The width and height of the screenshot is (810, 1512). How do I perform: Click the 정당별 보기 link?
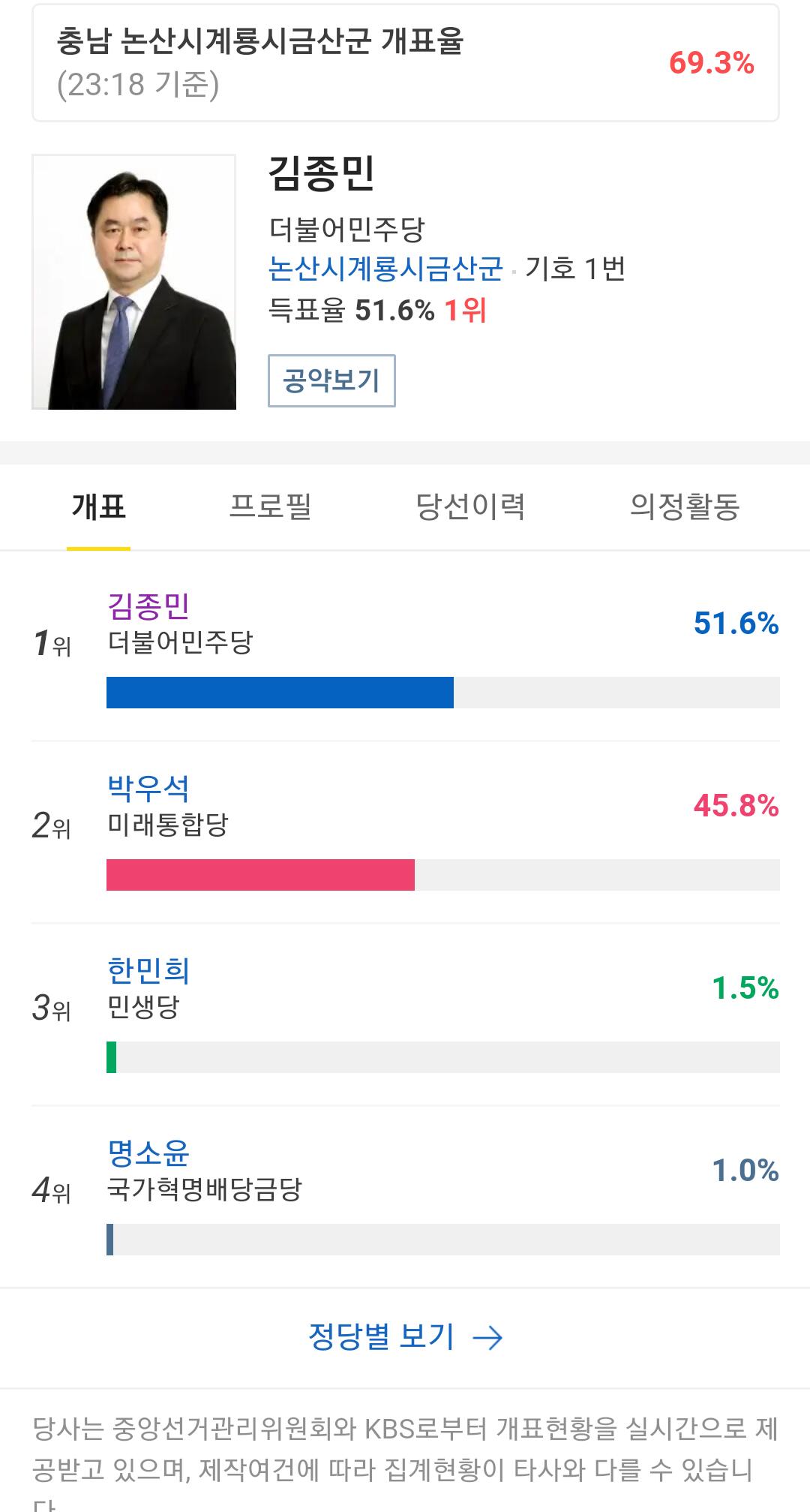pos(382,1336)
